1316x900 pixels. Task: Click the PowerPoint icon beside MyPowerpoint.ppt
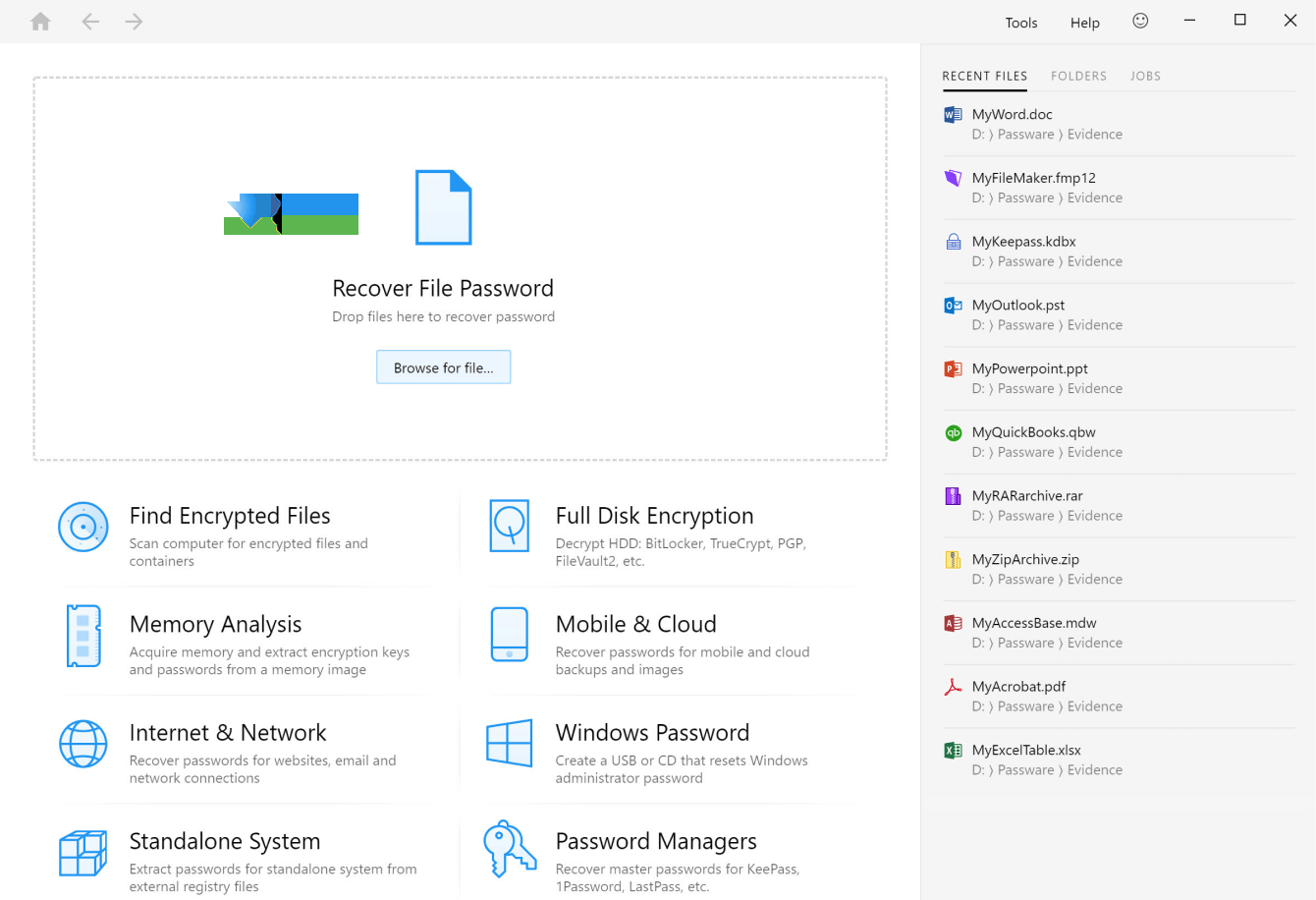pos(953,368)
